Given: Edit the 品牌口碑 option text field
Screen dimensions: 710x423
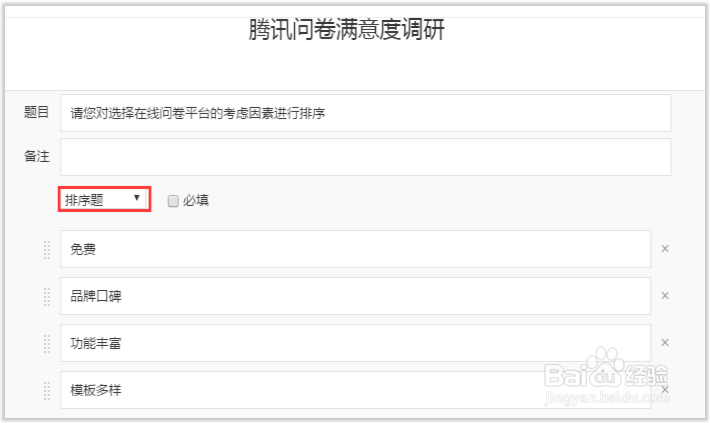Looking at the screenshot, I should point(355,296).
